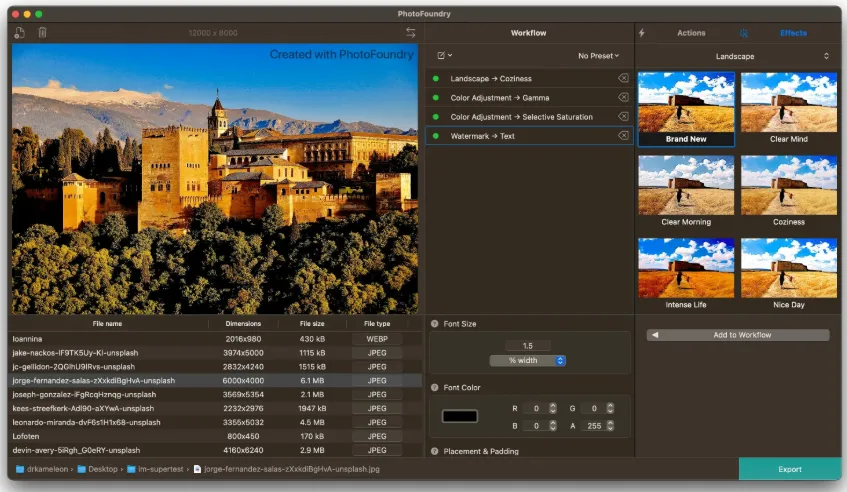Click the trash icon above the preview
This screenshot has height=492, width=847.
pos(42,33)
